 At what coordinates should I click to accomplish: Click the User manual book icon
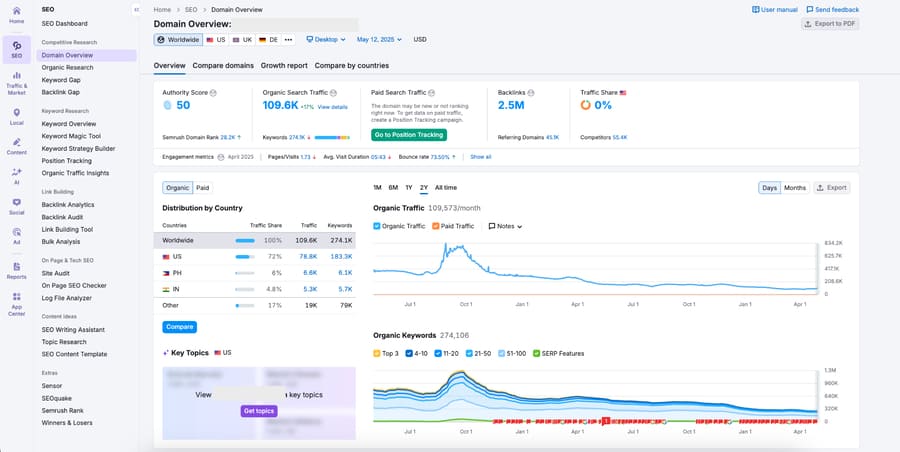756,10
